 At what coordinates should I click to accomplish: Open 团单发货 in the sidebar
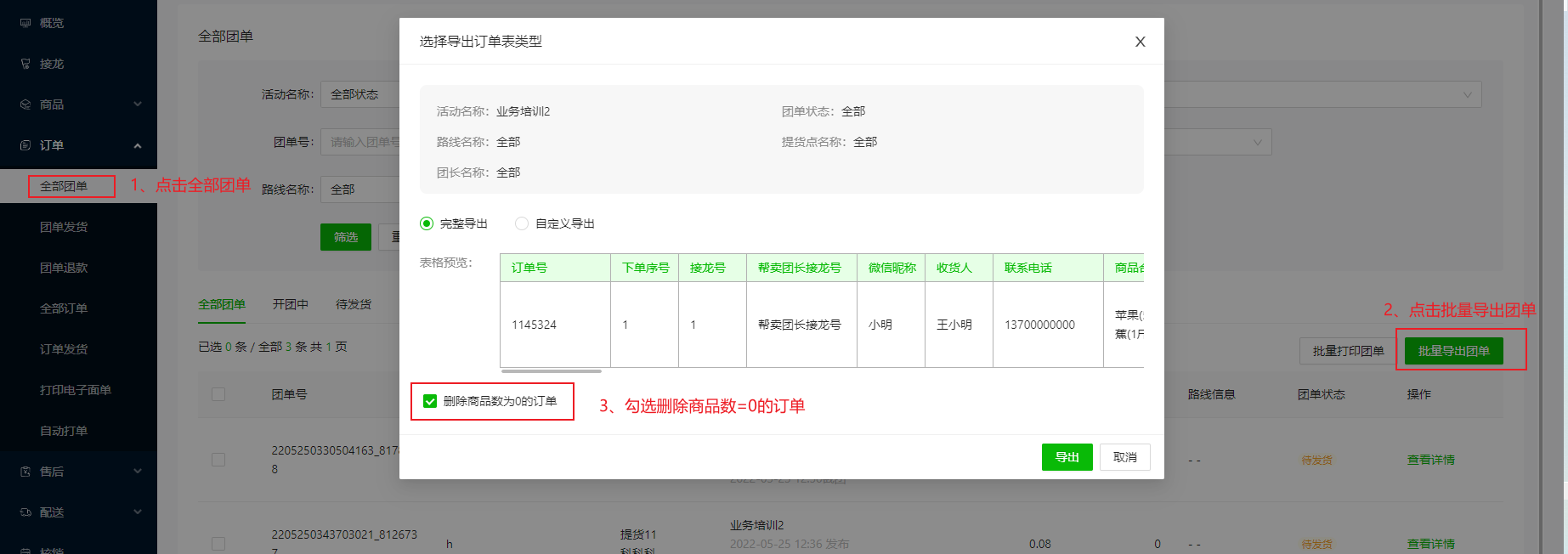(64, 227)
